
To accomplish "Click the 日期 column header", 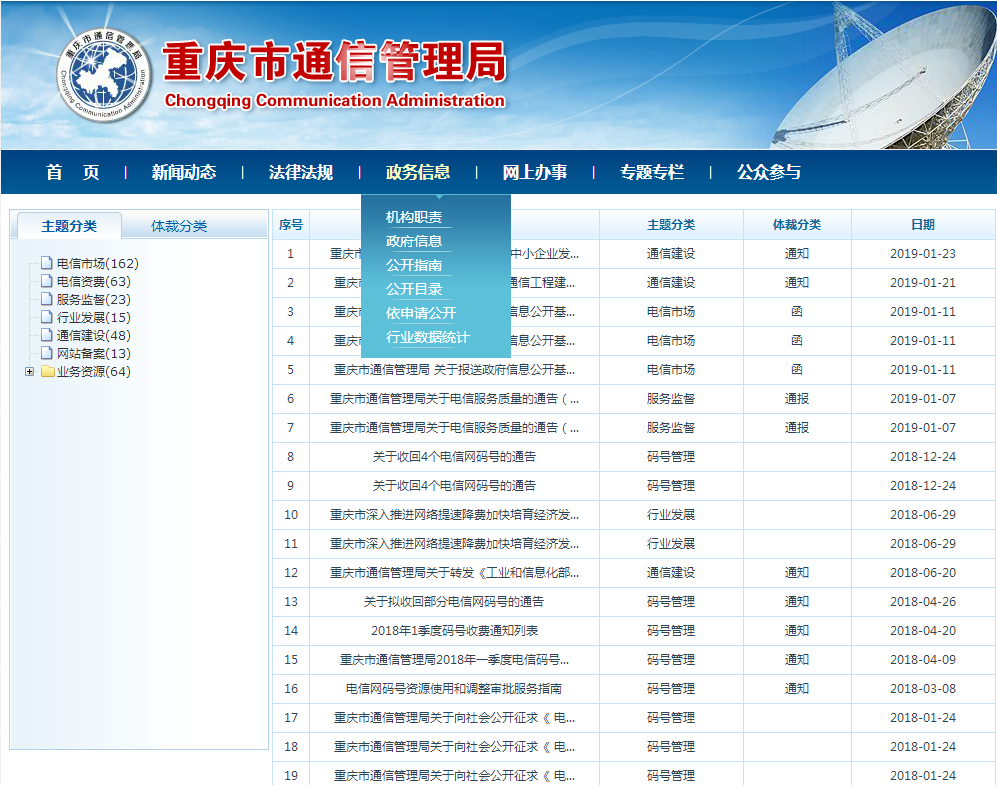I will (922, 225).
